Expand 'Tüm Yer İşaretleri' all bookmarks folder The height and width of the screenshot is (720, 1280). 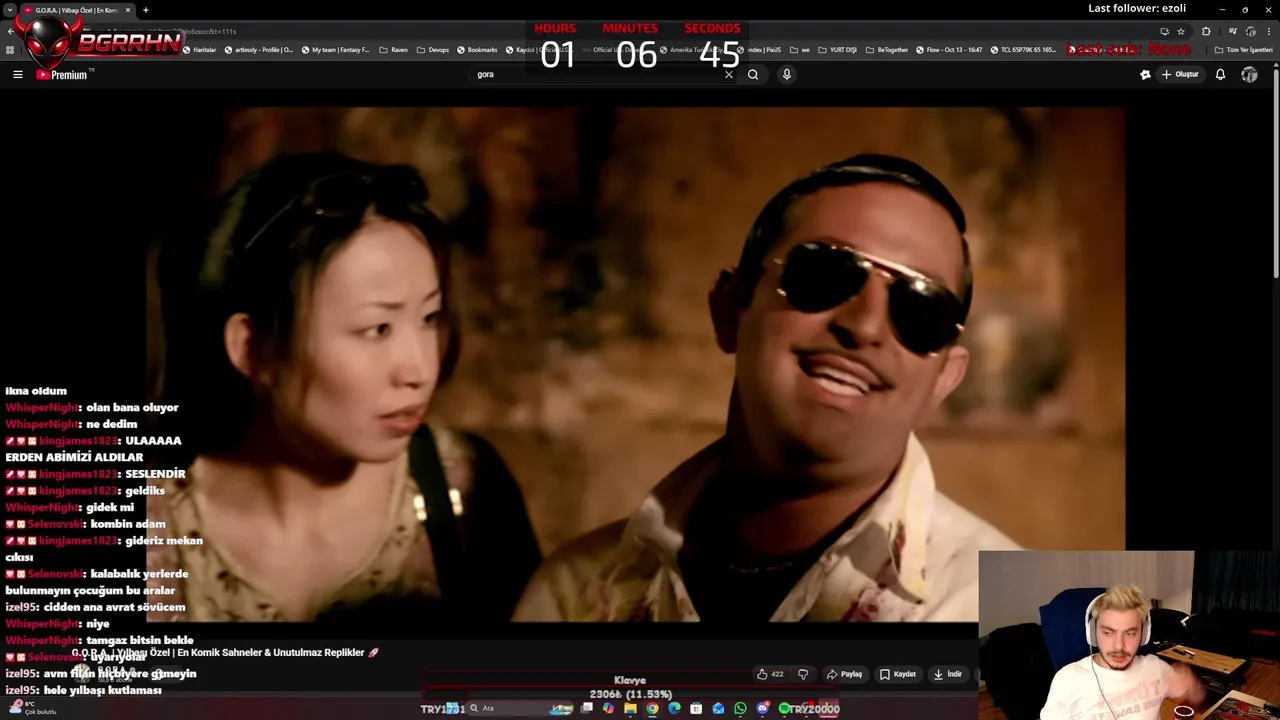[x=1243, y=50]
